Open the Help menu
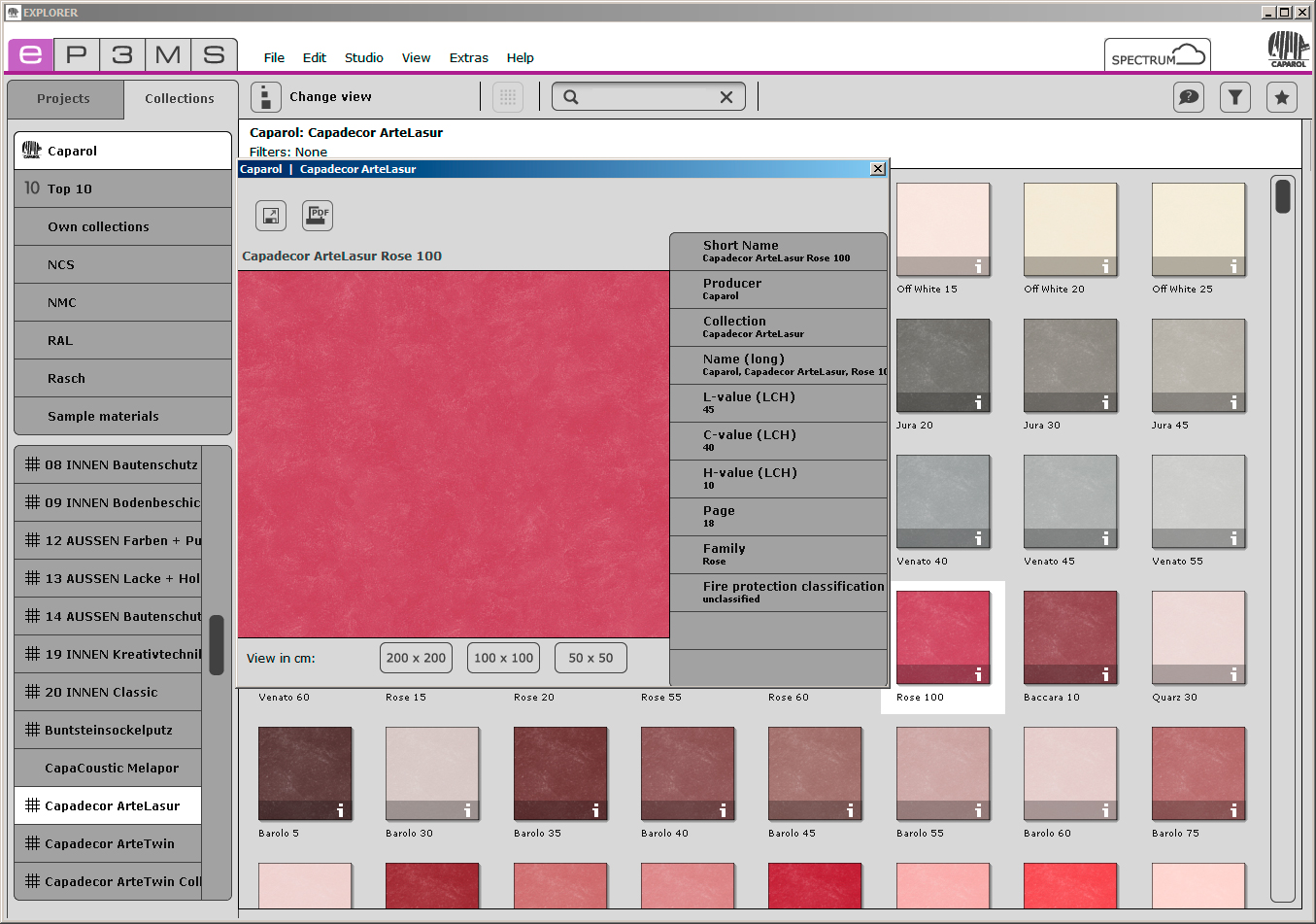1316x924 pixels. coord(521,57)
